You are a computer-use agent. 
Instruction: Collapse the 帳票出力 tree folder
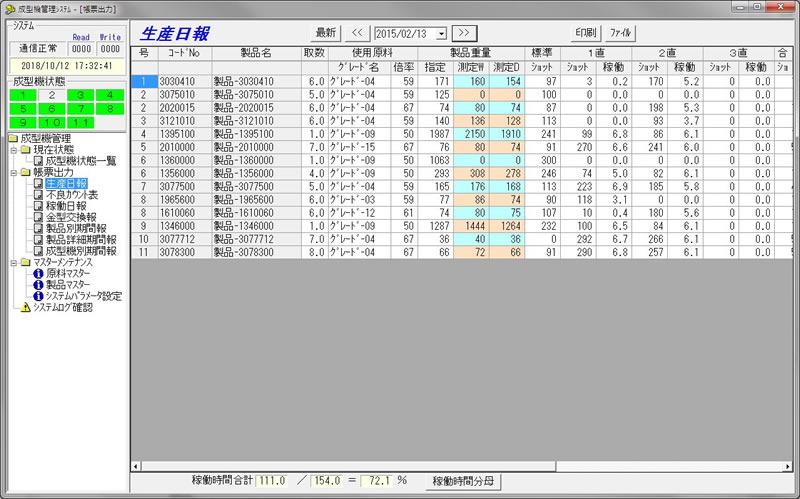[13, 172]
